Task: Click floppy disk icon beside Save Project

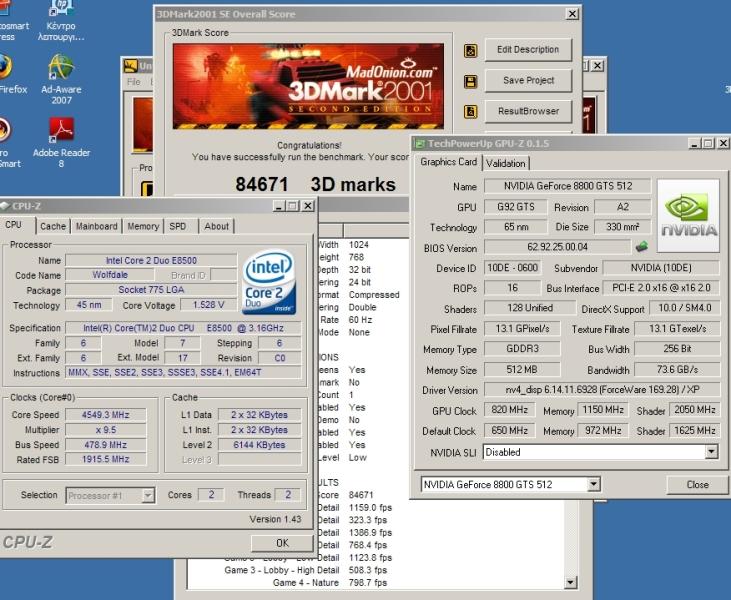Action: coord(470,82)
